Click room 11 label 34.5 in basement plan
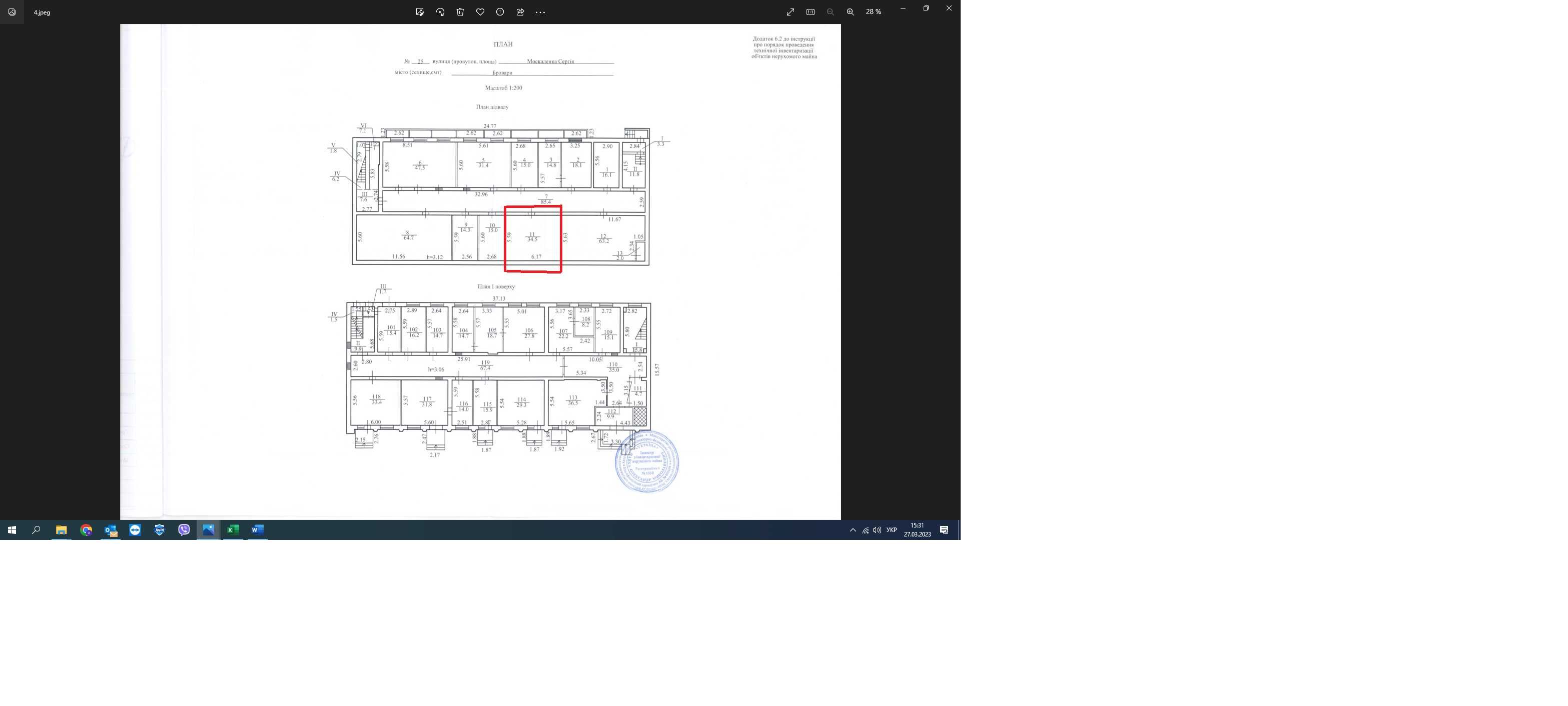 tap(533, 239)
